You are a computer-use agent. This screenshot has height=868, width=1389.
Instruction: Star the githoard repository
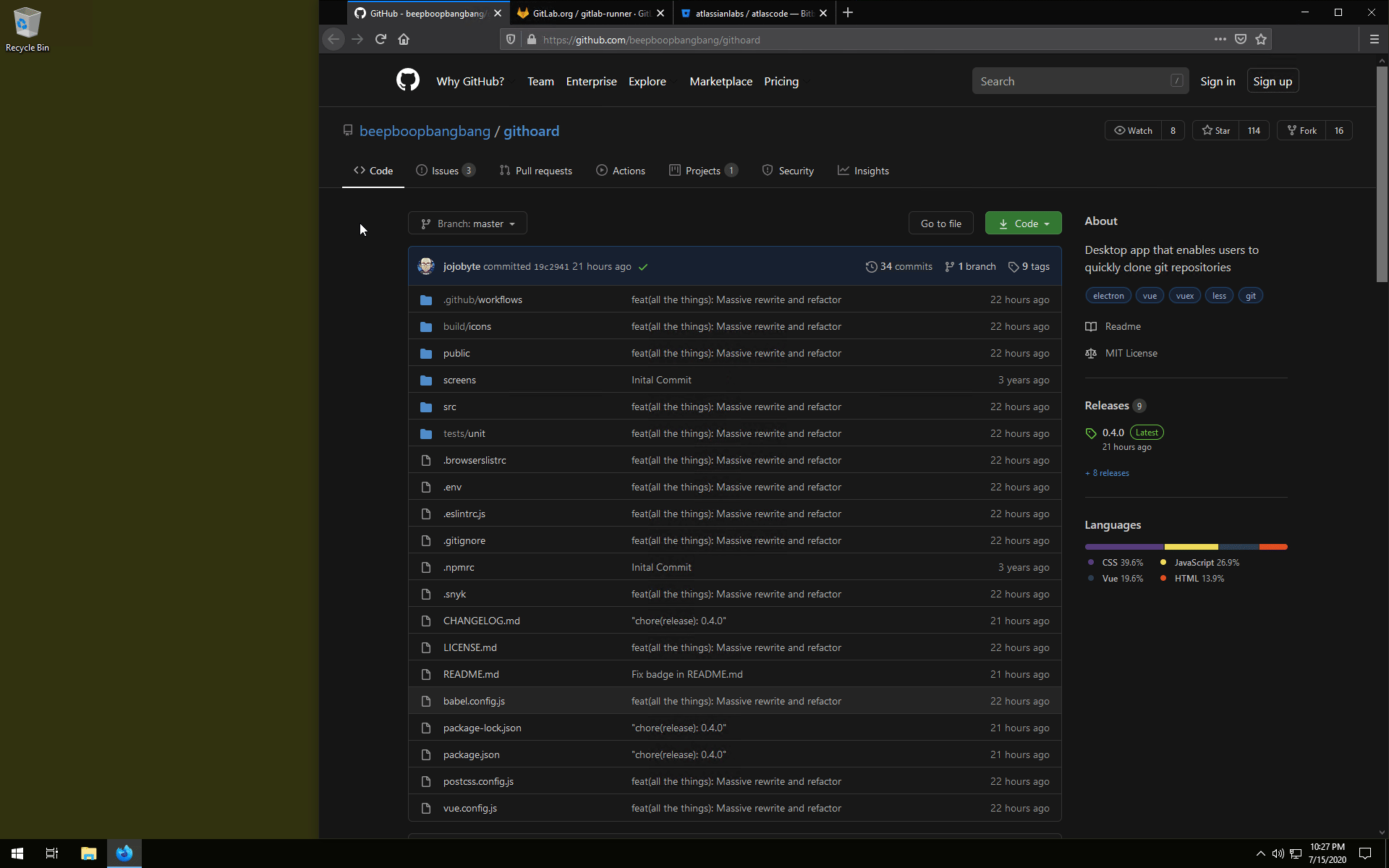pos(1216,130)
